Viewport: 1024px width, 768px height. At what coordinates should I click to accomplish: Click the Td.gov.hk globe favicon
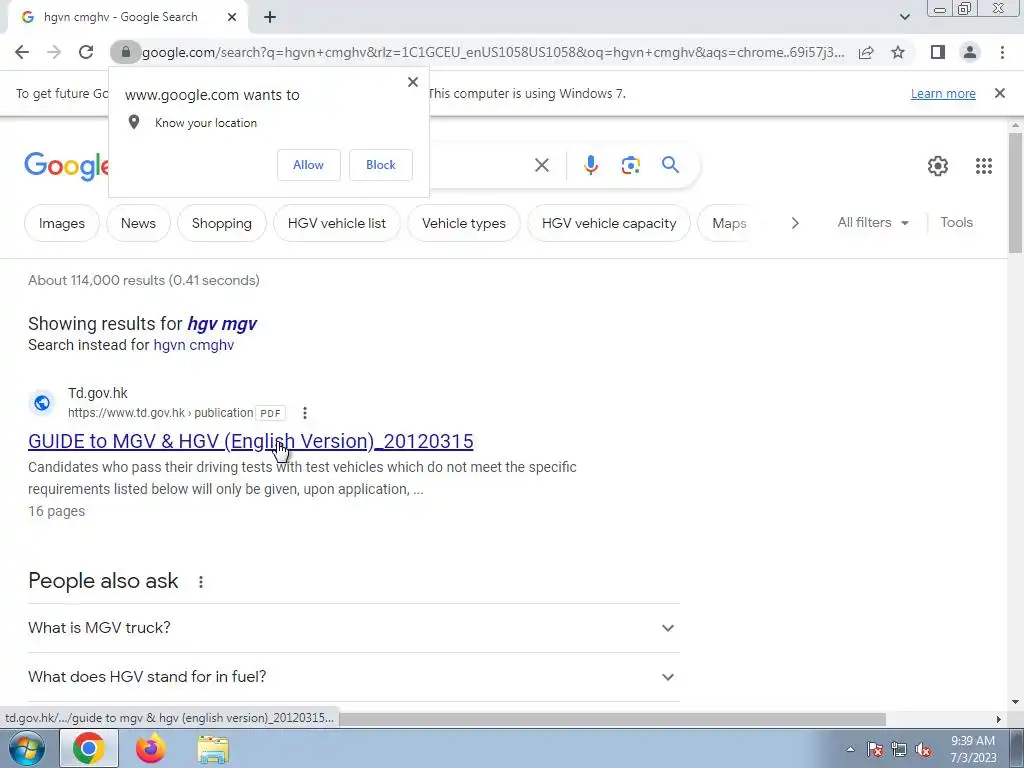tap(42, 403)
